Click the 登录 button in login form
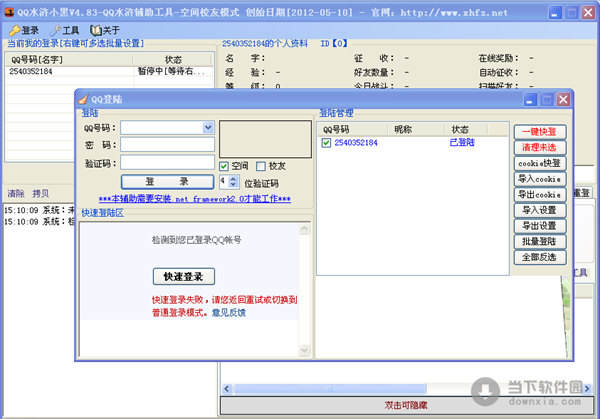 (x=168, y=182)
